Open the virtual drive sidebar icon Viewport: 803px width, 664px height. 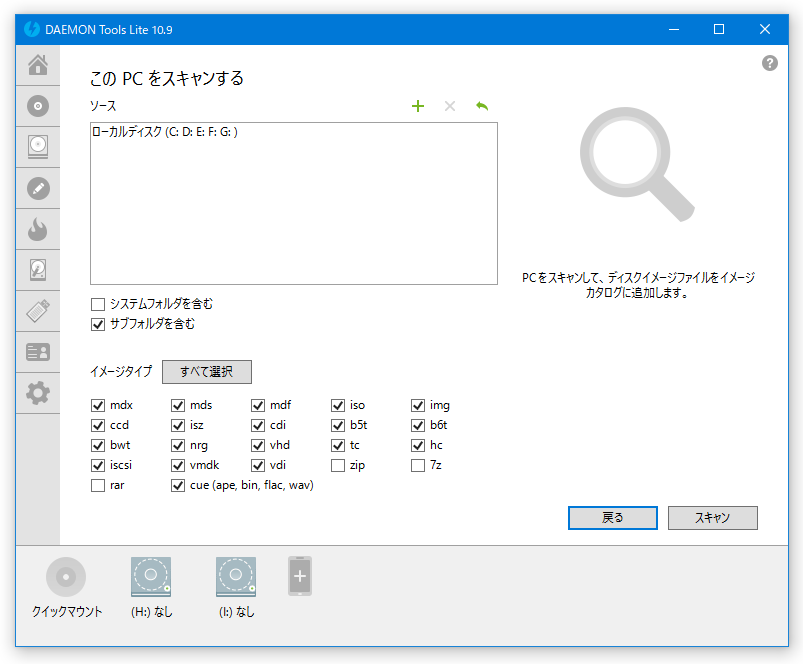(38, 147)
